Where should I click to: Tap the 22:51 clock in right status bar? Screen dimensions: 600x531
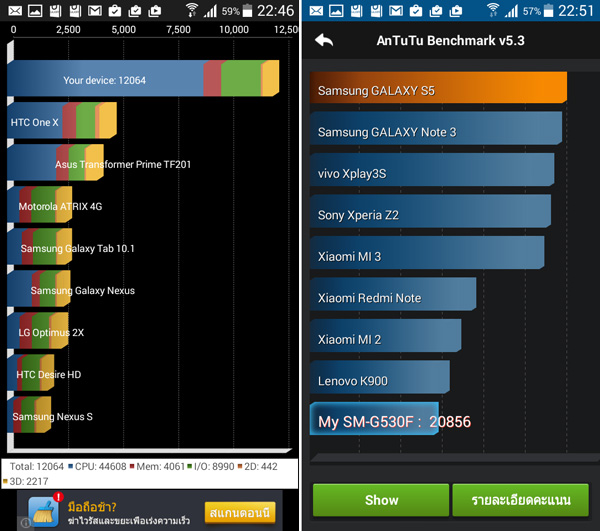pos(576,11)
